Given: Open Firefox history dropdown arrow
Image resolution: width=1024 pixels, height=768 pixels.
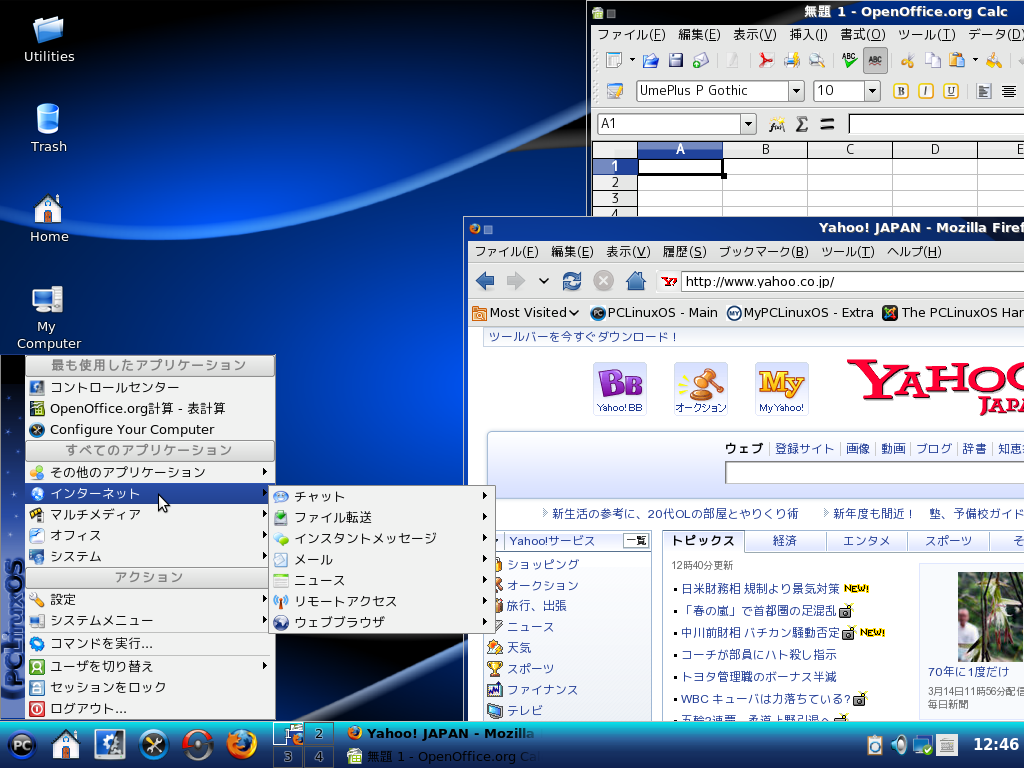Looking at the screenshot, I should tap(543, 281).
